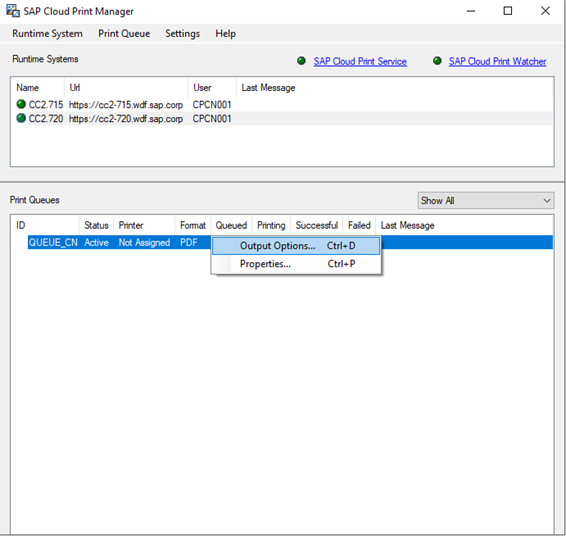Sort print queues by Status column header

coord(96,226)
